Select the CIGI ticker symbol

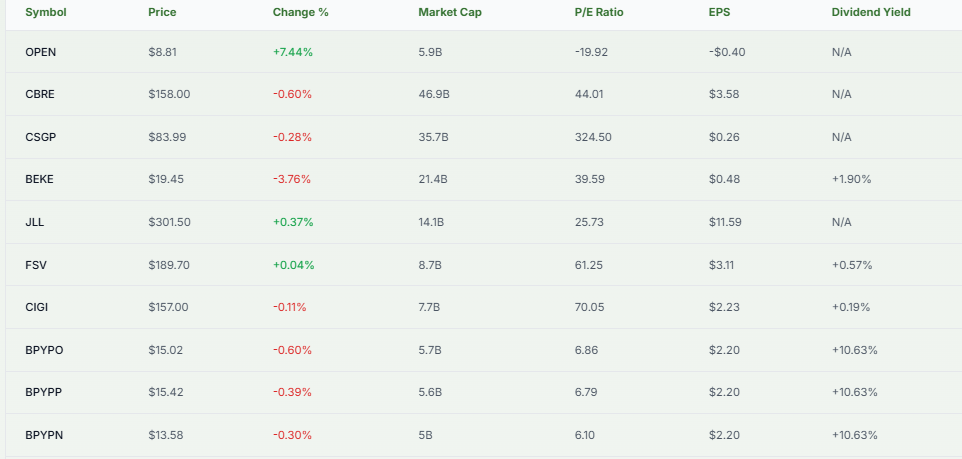point(39,307)
